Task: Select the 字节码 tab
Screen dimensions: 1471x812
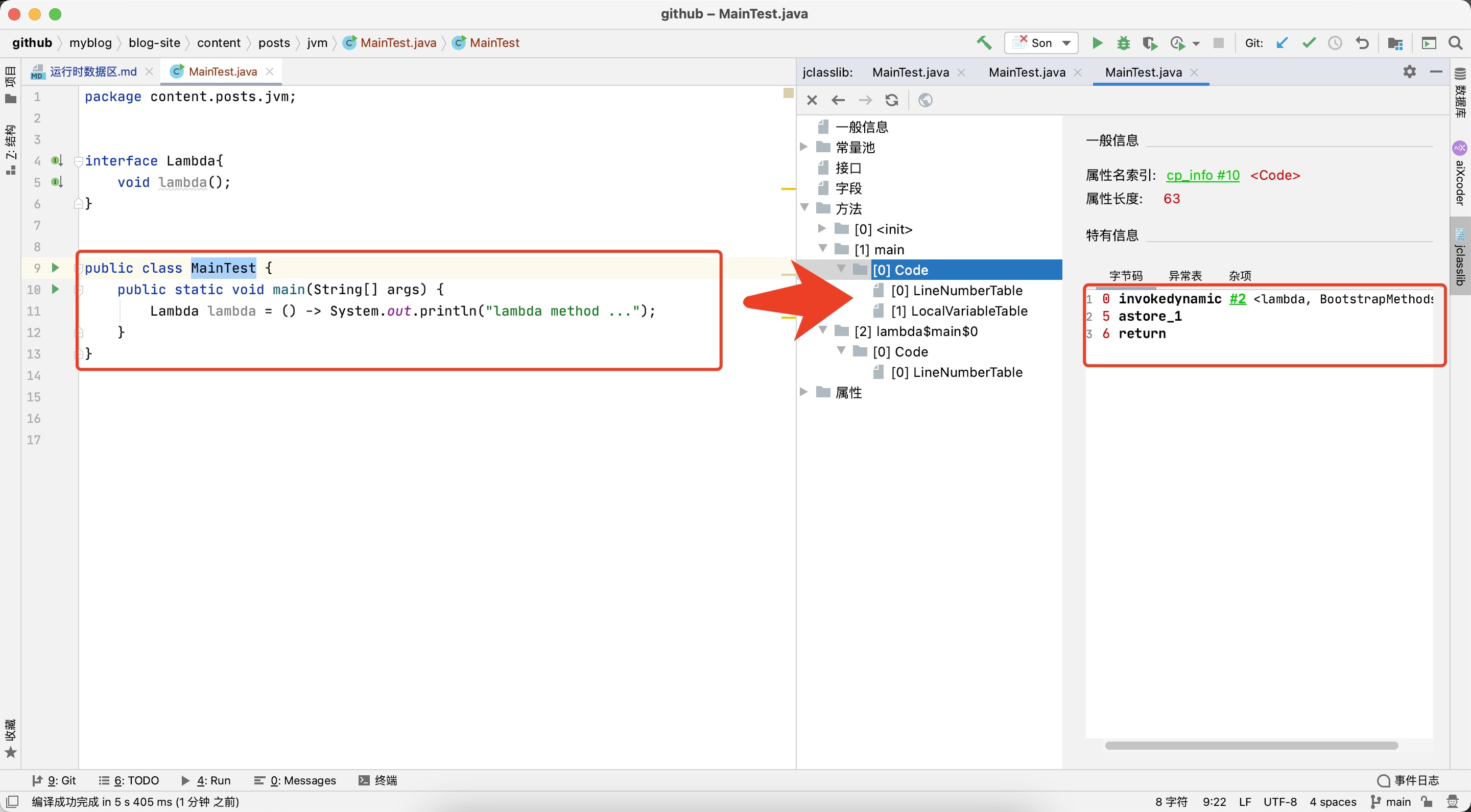Action: [x=1126, y=276]
